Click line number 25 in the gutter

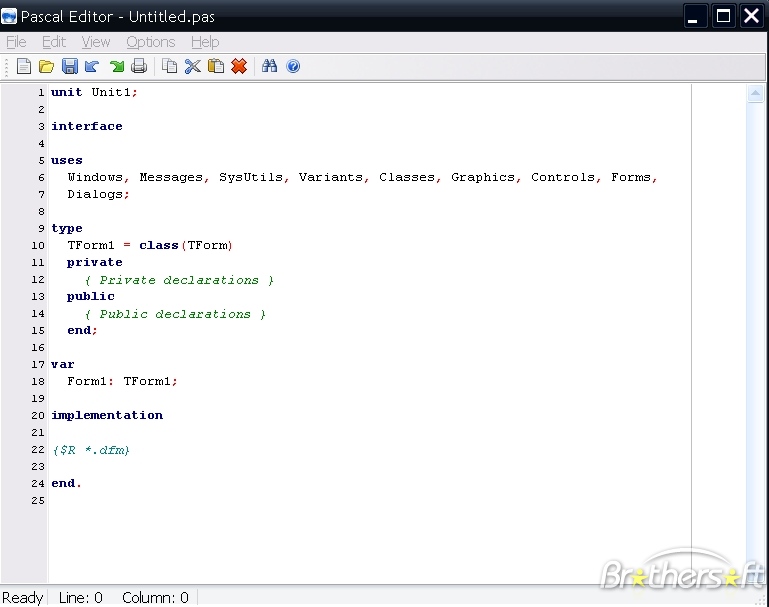pyautogui.click(x=38, y=501)
